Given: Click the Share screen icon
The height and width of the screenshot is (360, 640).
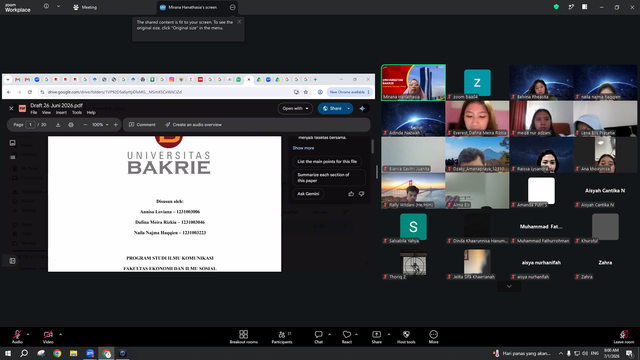Looking at the screenshot, I should pyautogui.click(x=376, y=337).
